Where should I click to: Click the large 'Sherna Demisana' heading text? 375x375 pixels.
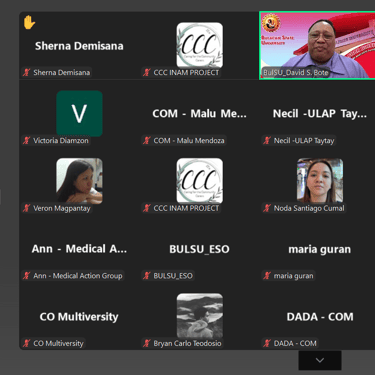pyautogui.click(x=79, y=46)
